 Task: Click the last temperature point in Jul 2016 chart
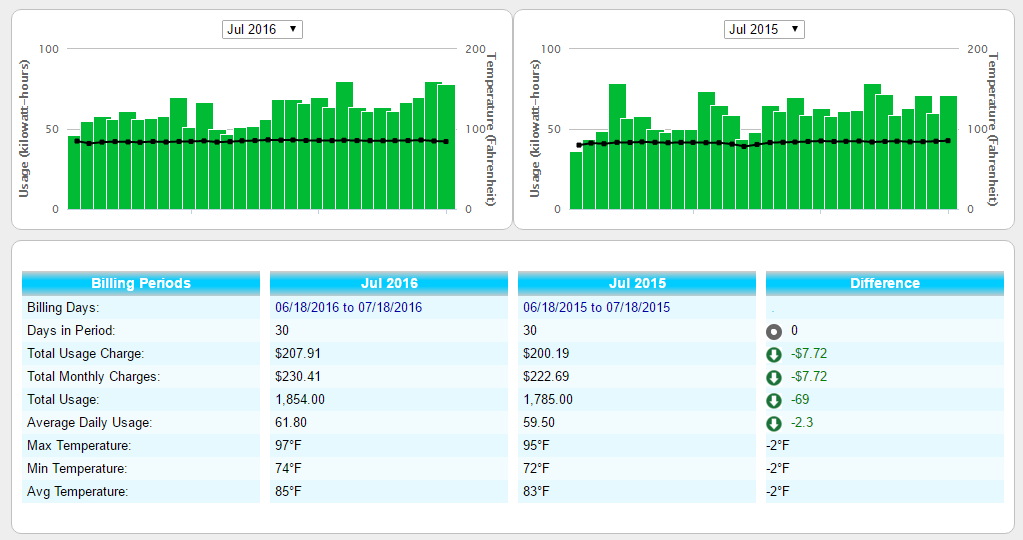(446, 142)
